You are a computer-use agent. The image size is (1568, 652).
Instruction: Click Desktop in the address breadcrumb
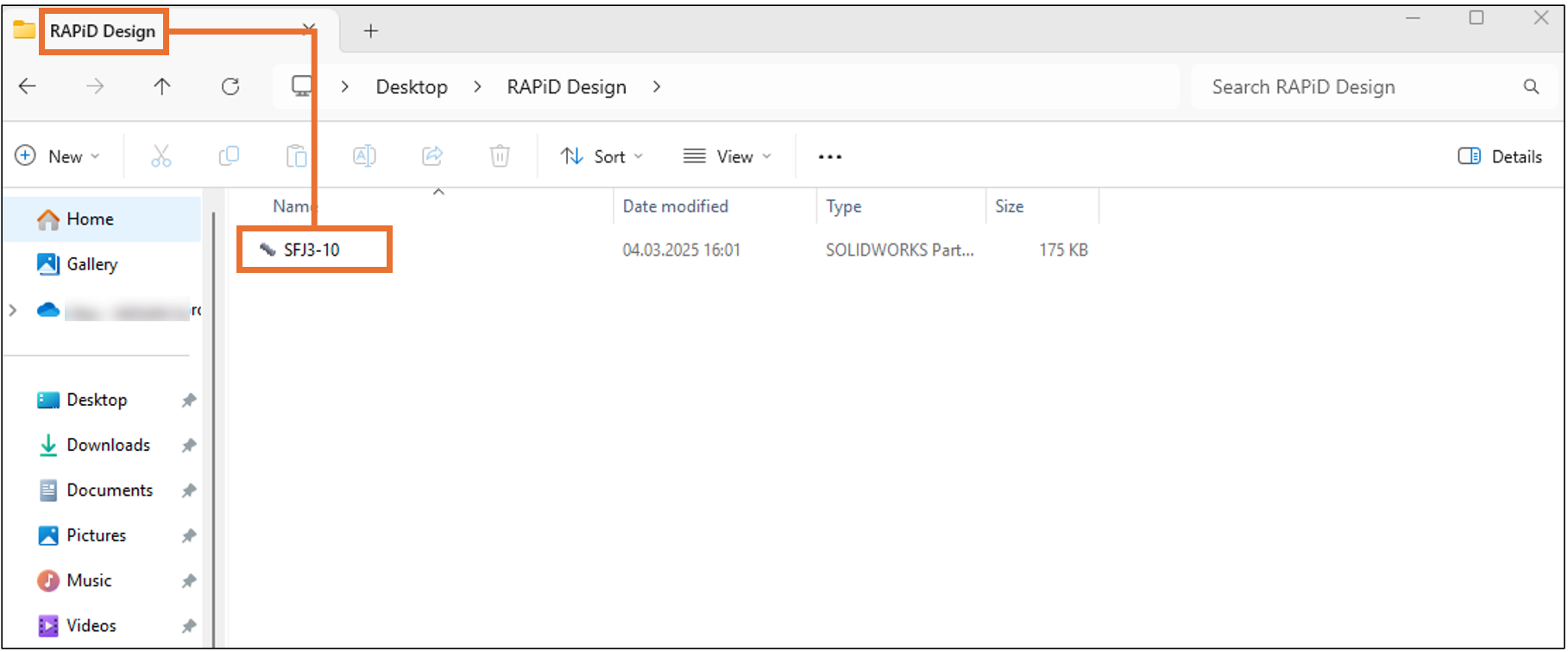click(412, 87)
